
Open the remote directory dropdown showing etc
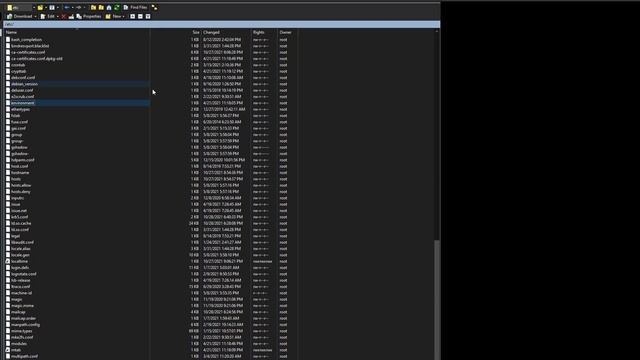pos(21,7)
